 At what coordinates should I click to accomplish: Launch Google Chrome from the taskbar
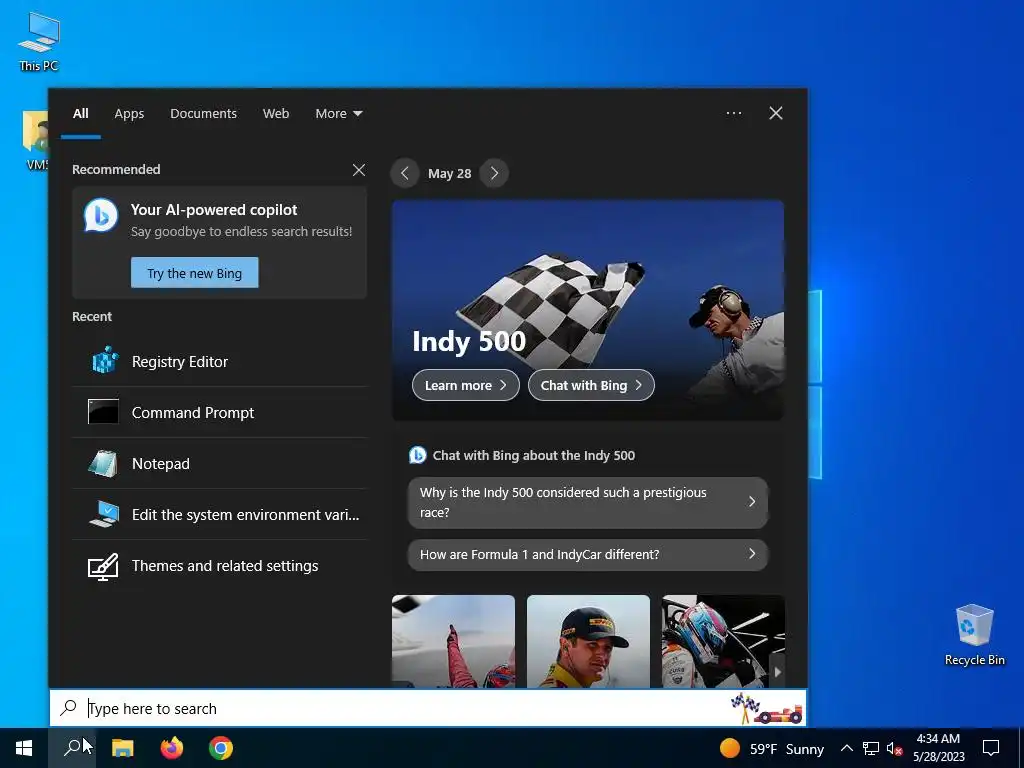pyautogui.click(x=221, y=748)
